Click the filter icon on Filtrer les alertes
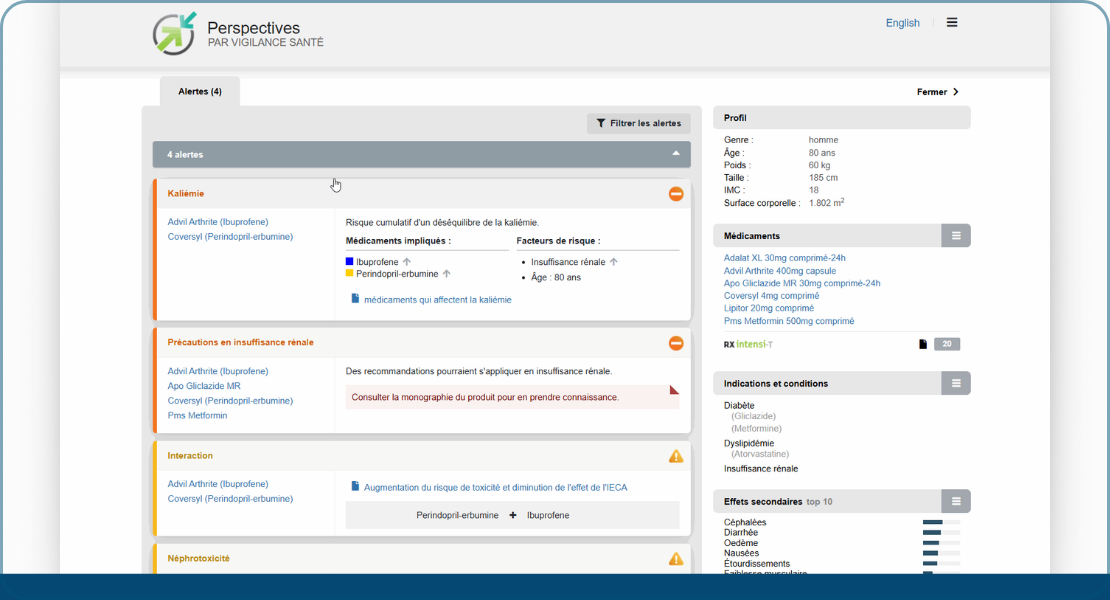This screenshot has height=600, width=1110. [x=600, y=123]
